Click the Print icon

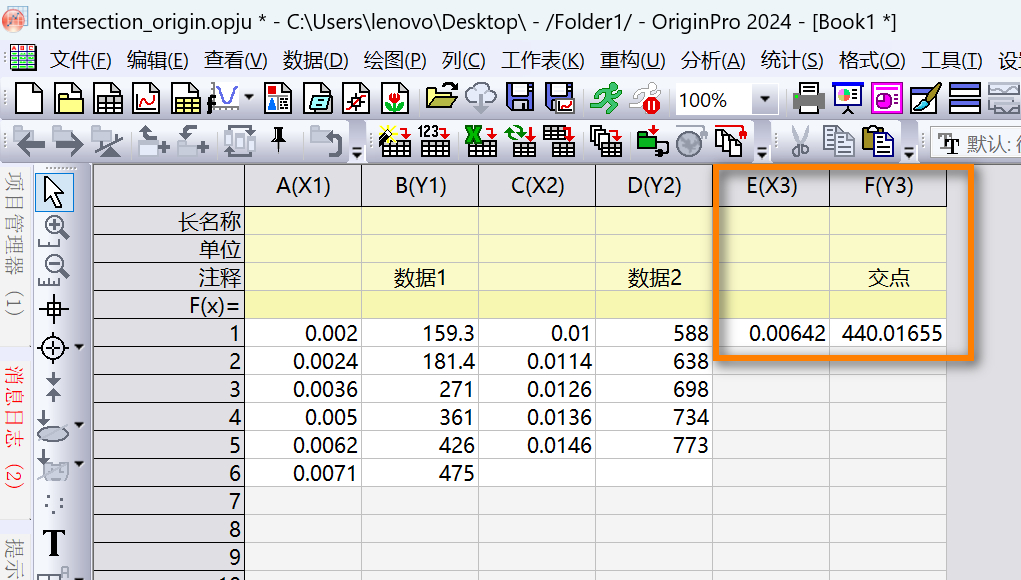pyautogui.click(x=808, y=99)
